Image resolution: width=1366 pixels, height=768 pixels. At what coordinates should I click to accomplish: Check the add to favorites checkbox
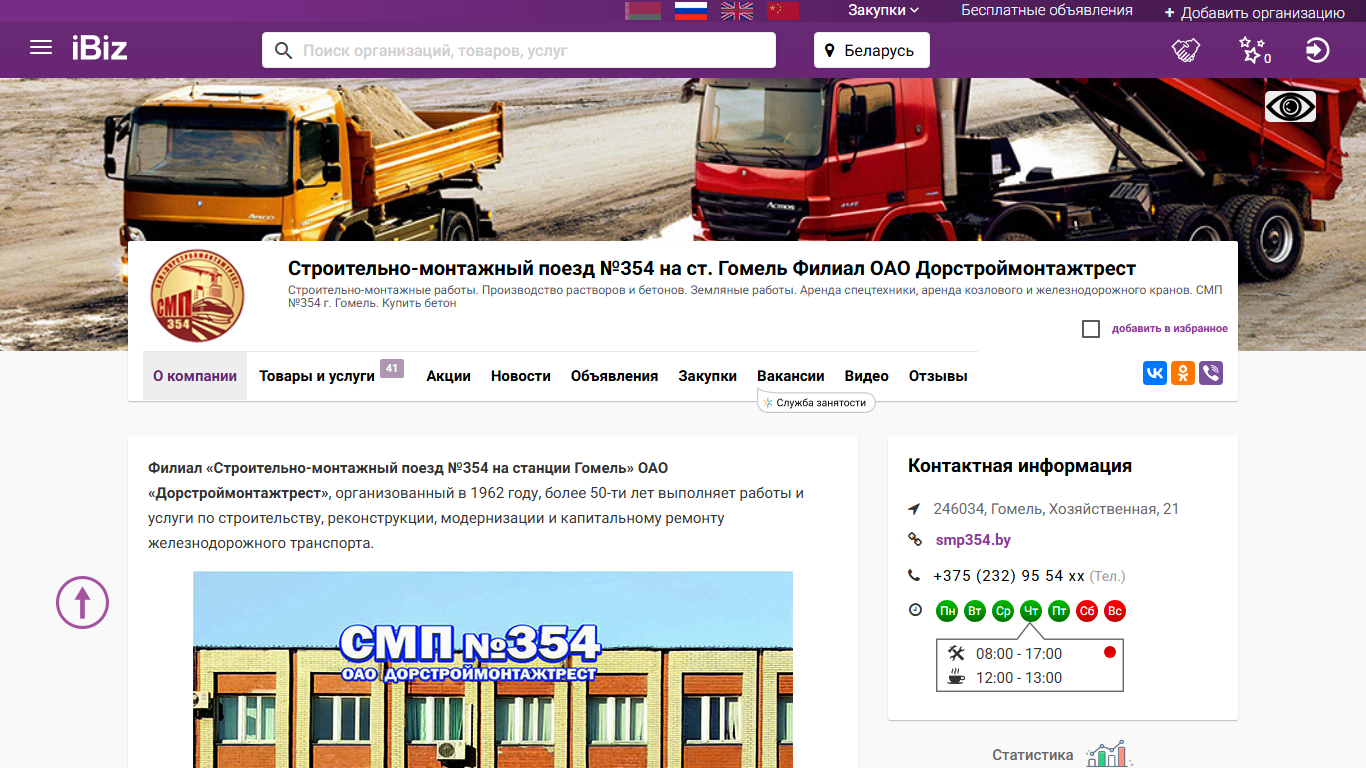point(1091,329)
